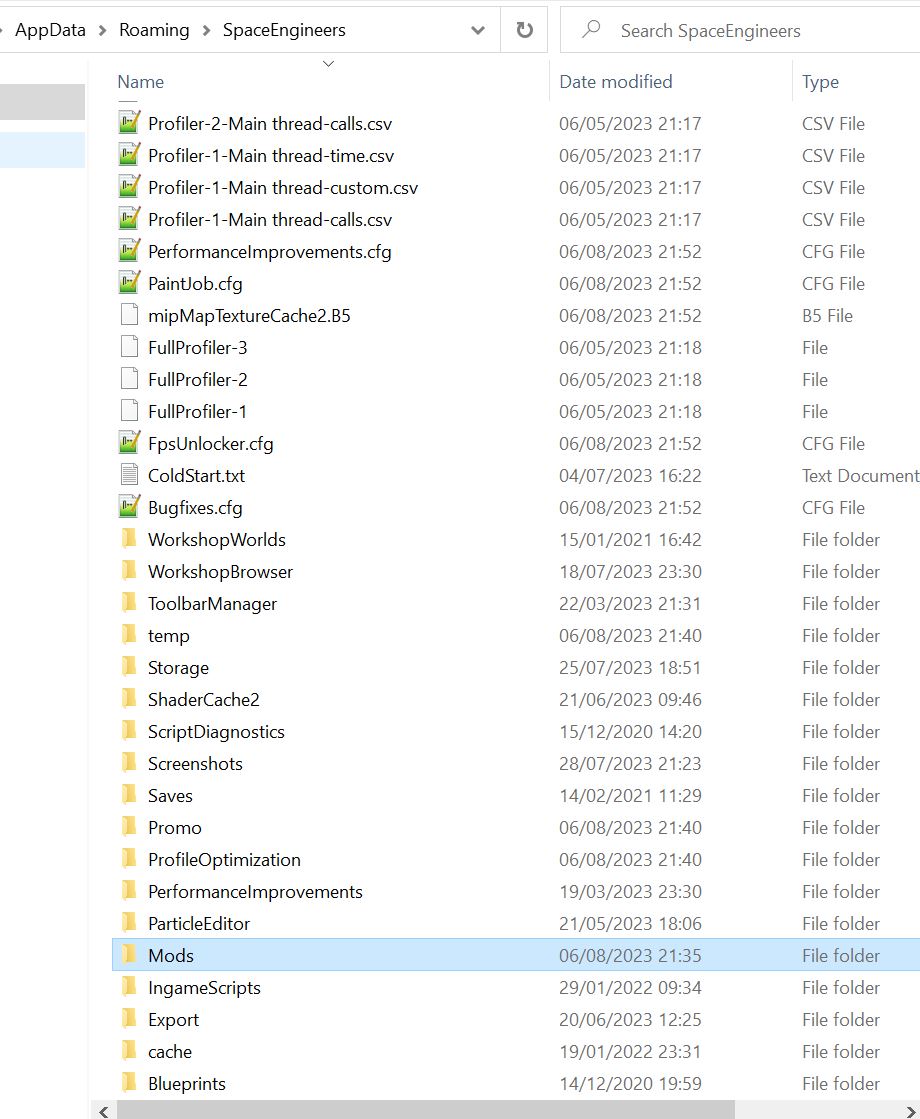Select the Promo folder name
920x1119 pixels.
click(175, 827)
